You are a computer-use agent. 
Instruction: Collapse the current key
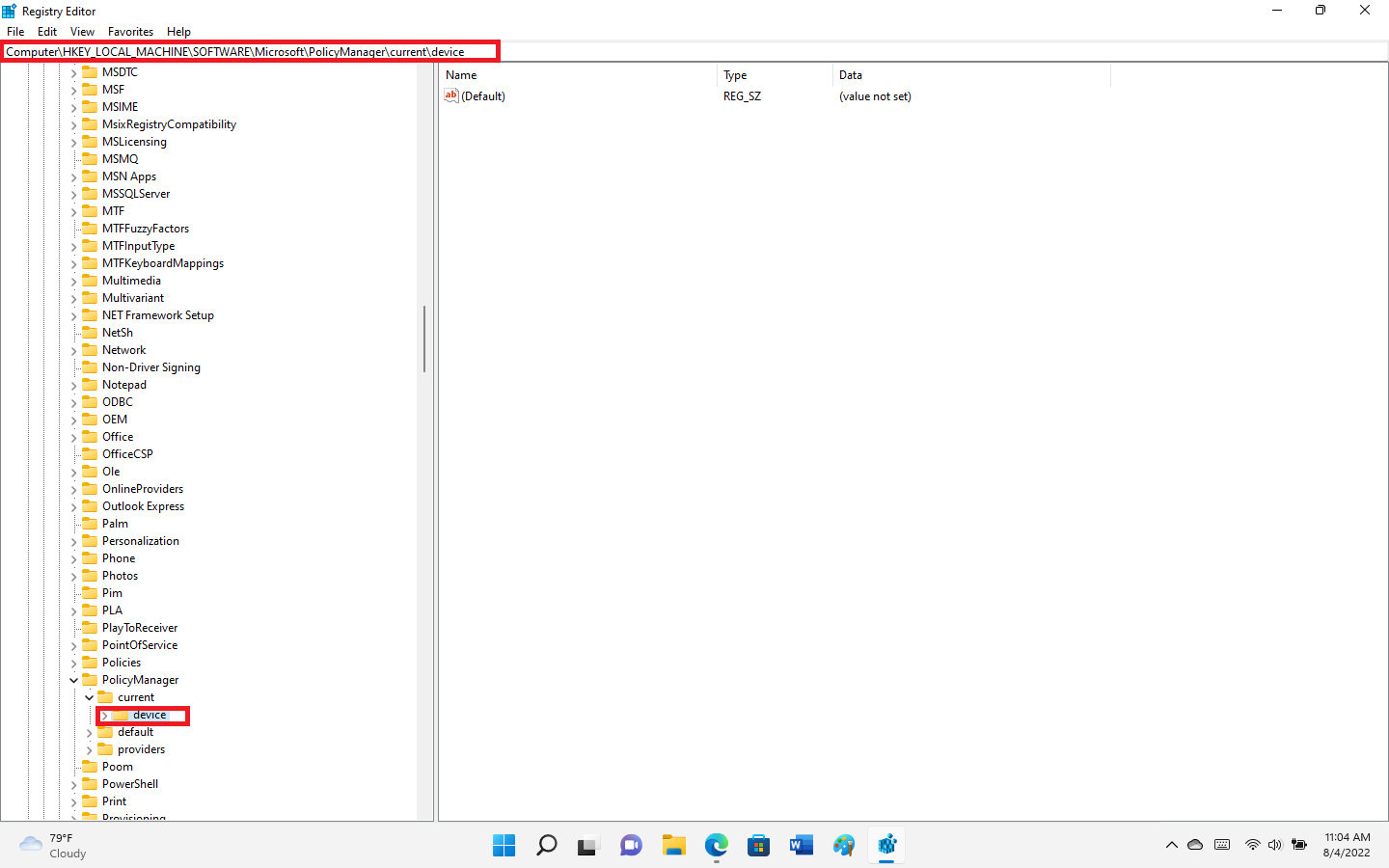coord(89,697)
